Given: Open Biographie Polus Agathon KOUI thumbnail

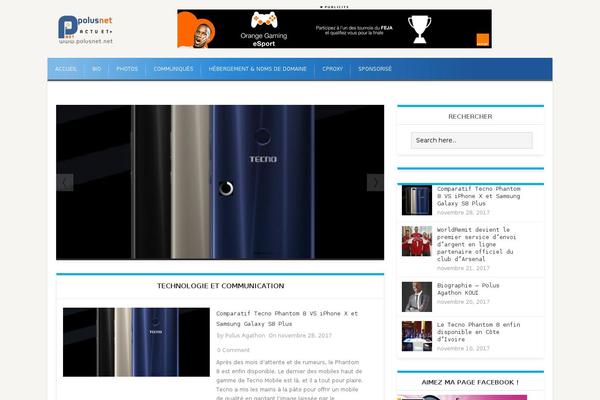Looking at the screenshot, I should pos(417,297).
